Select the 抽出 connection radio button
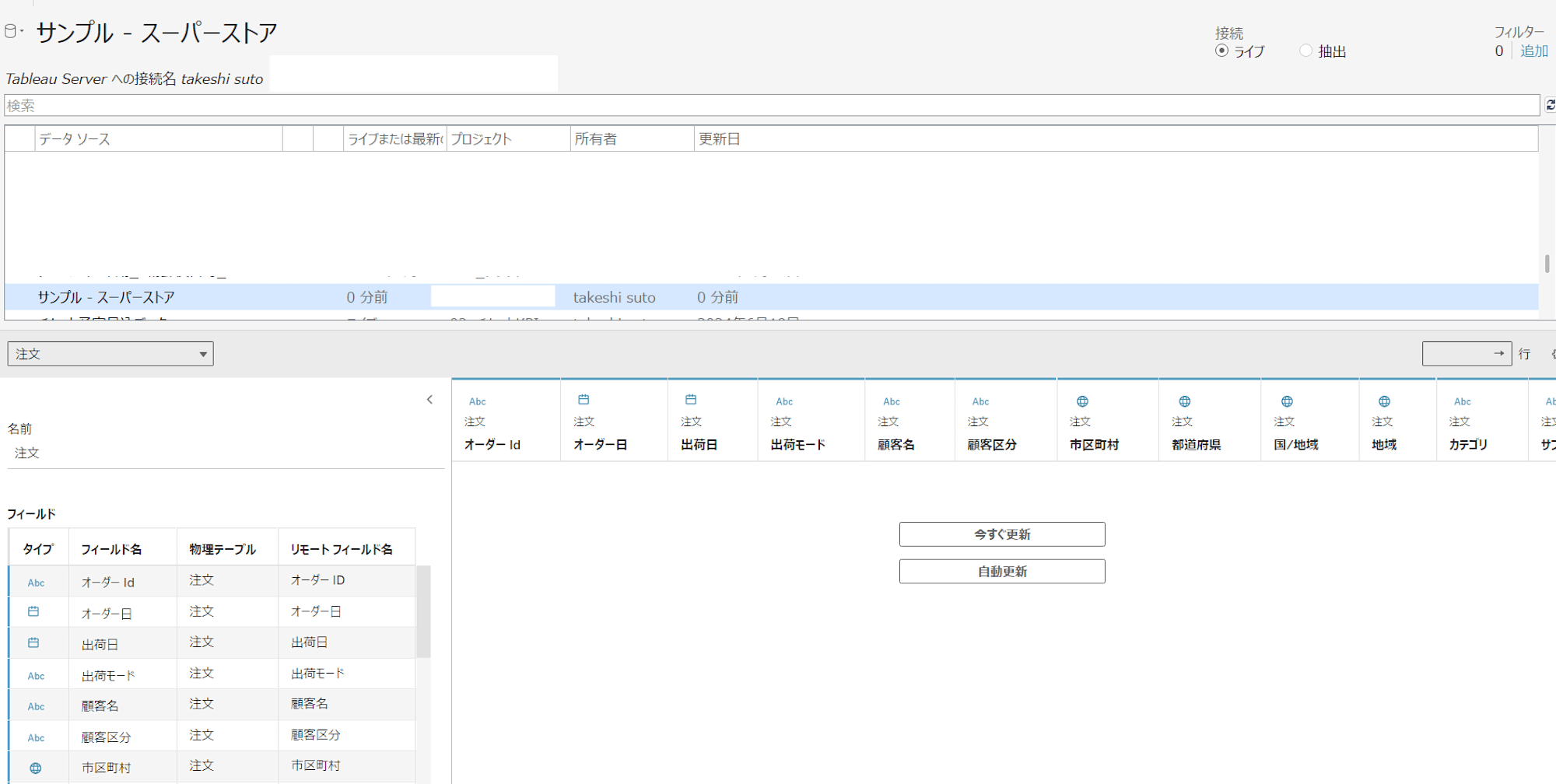The width and height of the screenshot is (1556, 784). point(1305,51)
